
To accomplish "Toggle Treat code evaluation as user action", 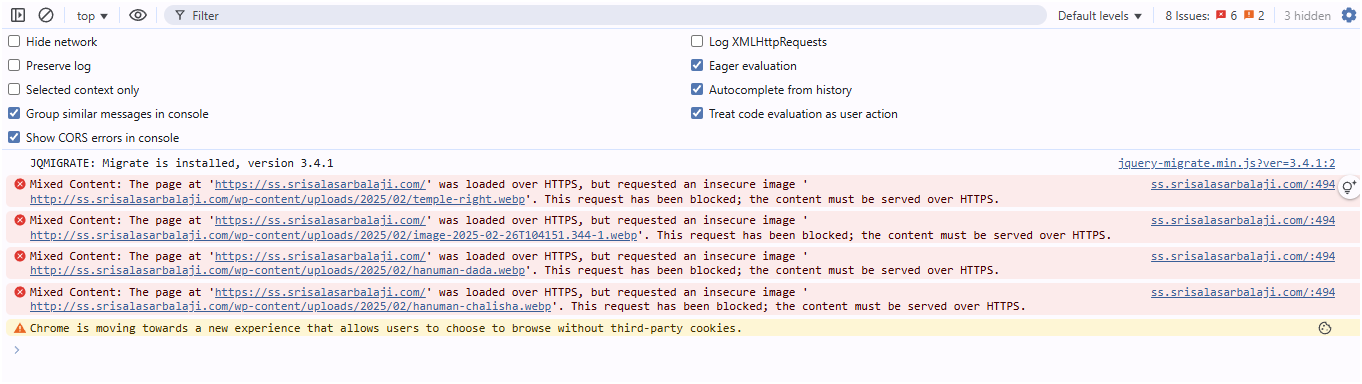I will [x=697, y=114].
